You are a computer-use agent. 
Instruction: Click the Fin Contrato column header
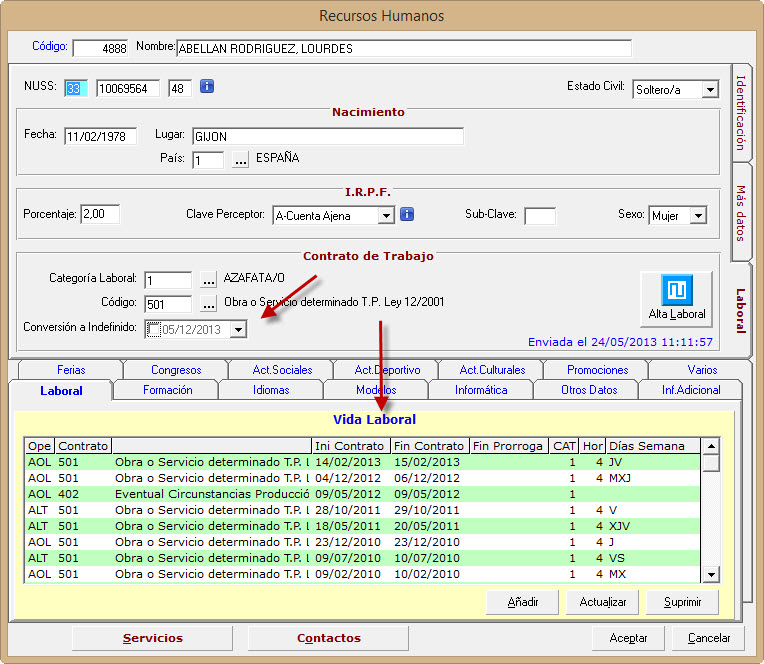(430, 446)
